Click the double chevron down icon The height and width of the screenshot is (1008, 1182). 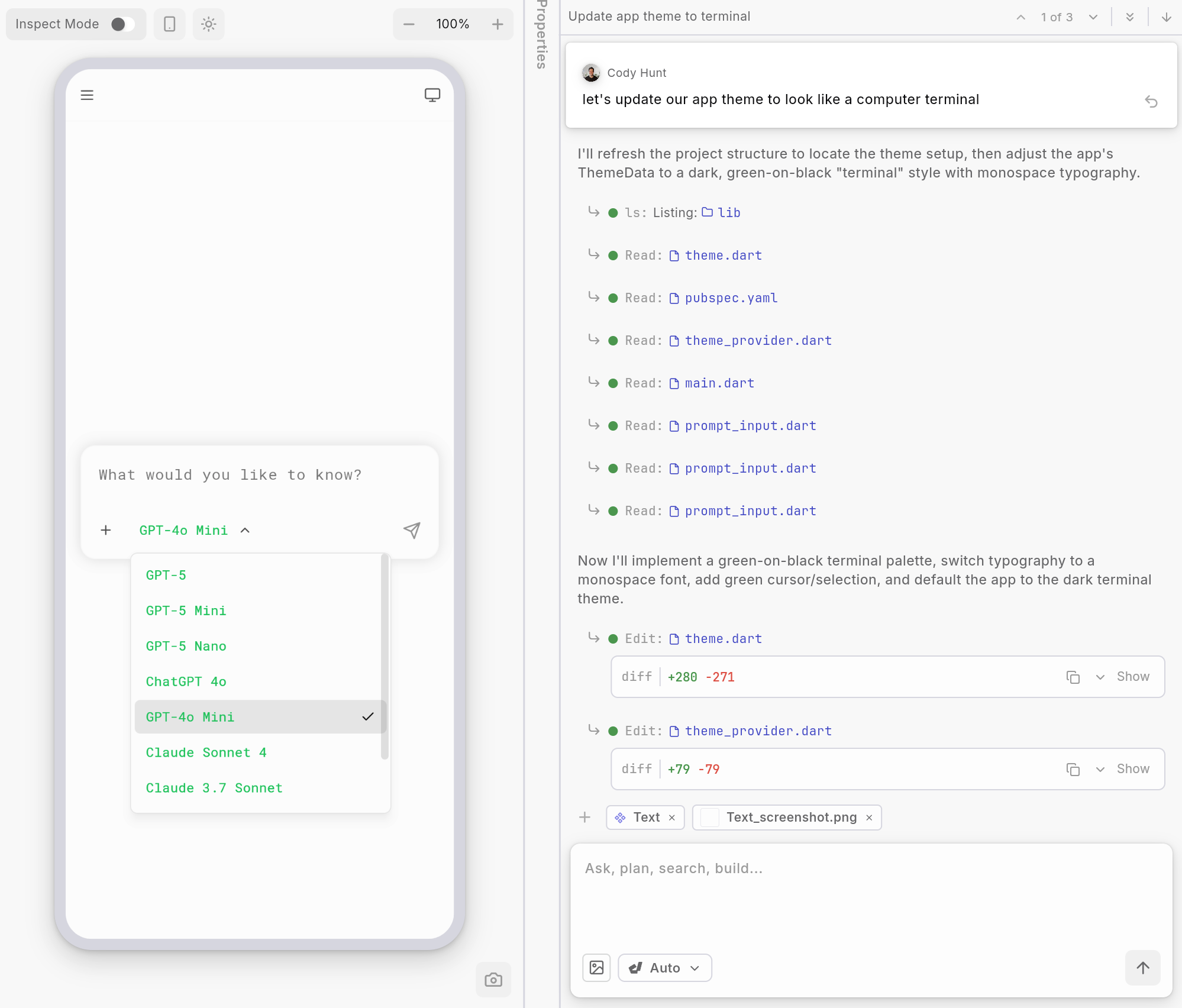[1130, 17]
